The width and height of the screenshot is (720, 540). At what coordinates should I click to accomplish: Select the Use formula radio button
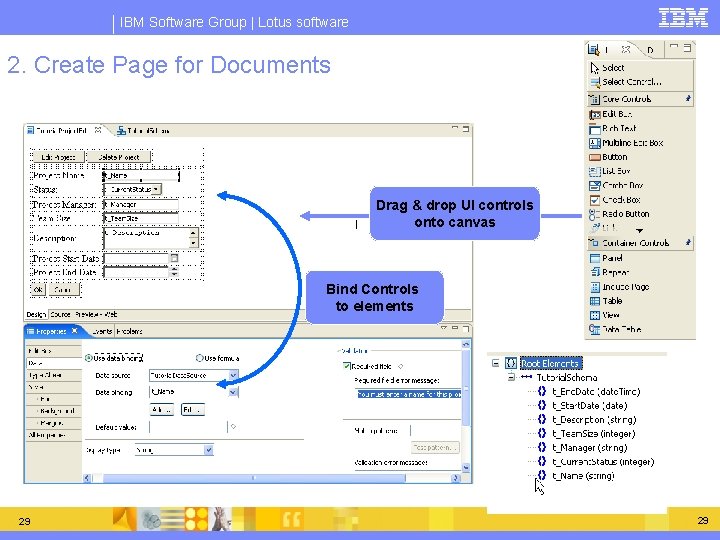coord(199,358)
